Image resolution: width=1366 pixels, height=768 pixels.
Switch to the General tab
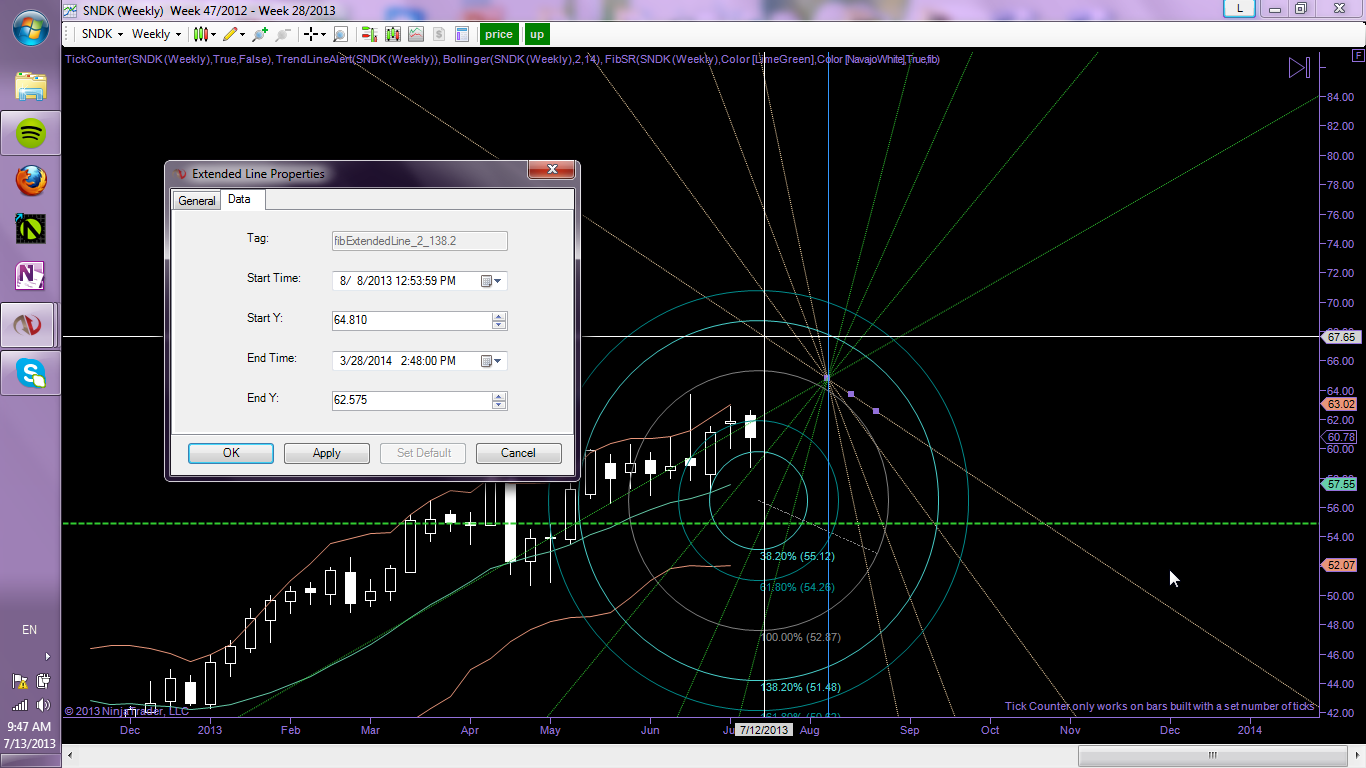197,201
